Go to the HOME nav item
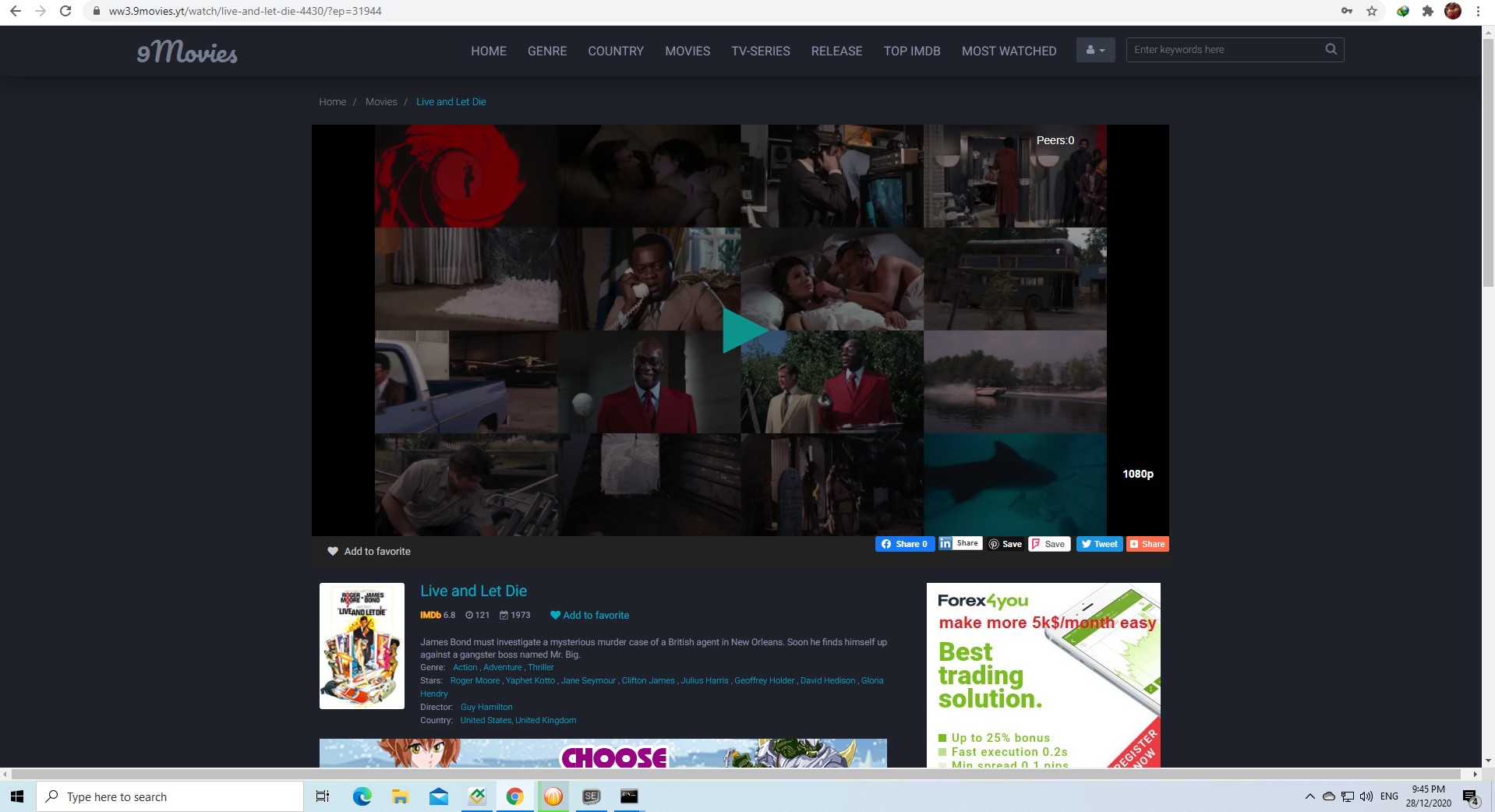The image size is (1495, 812). (489, 51)
